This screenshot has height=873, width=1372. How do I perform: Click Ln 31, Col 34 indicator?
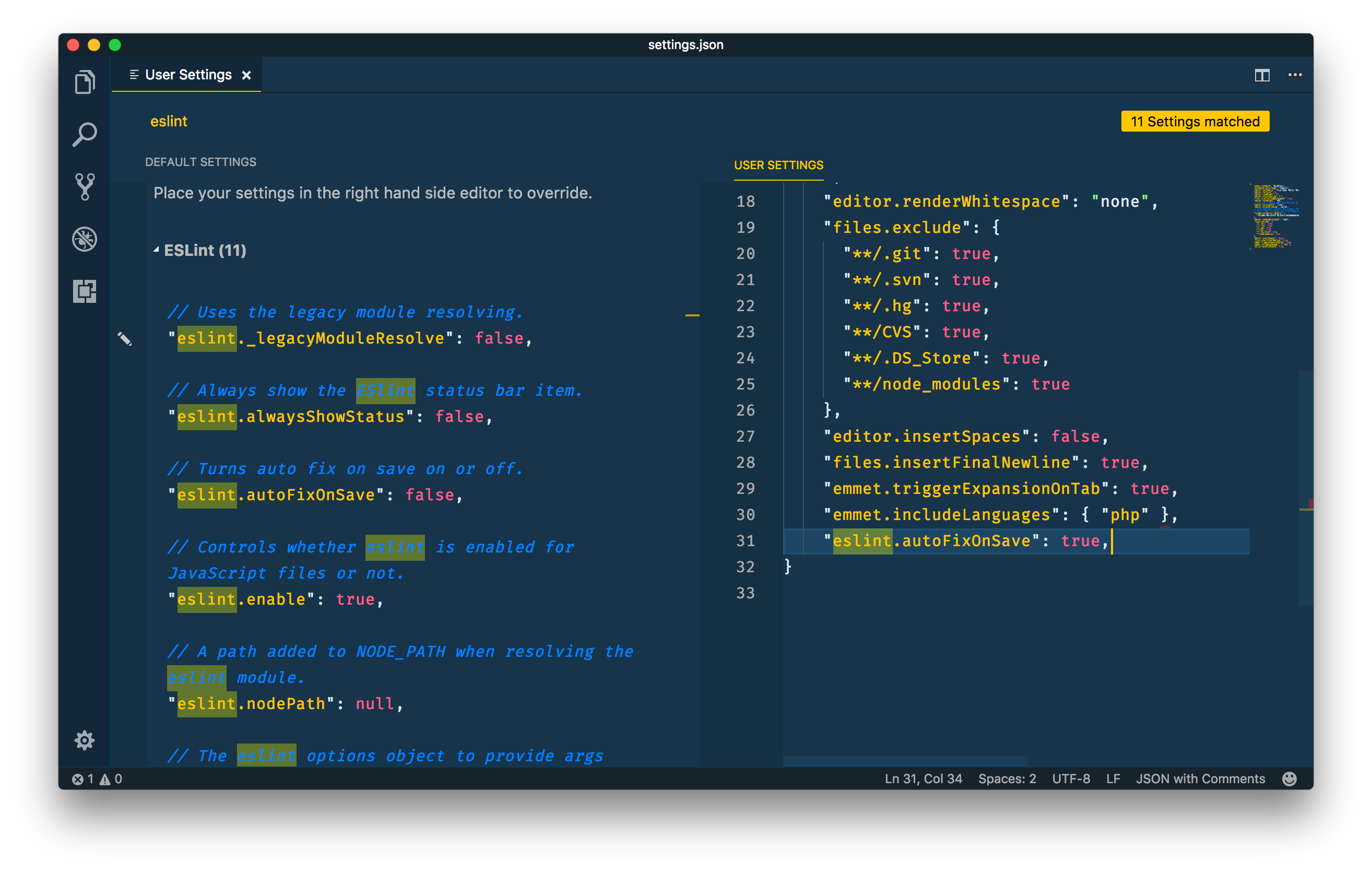[923, 779]
